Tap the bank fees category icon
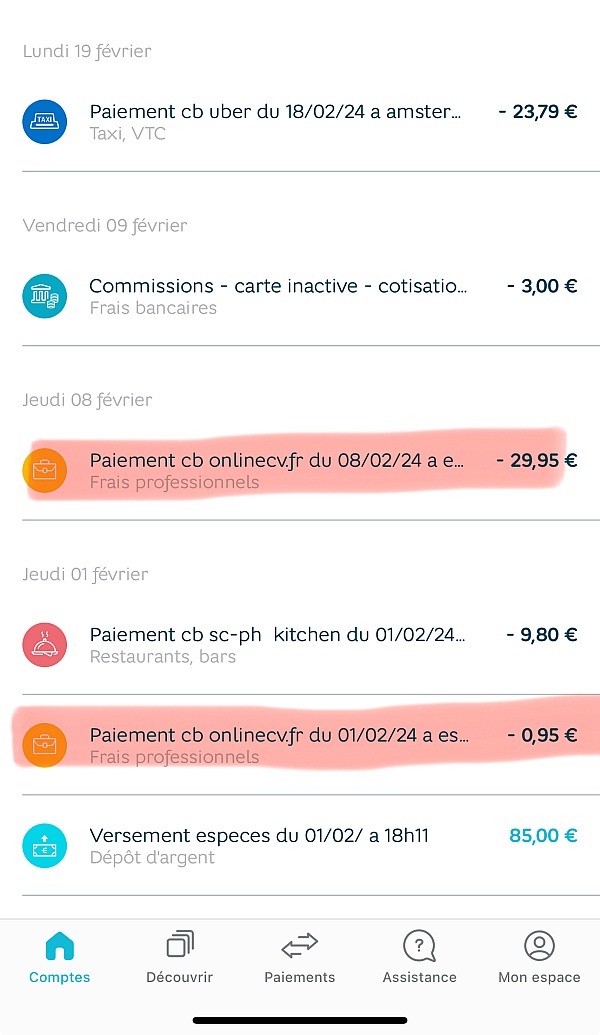 click(45, 296)
